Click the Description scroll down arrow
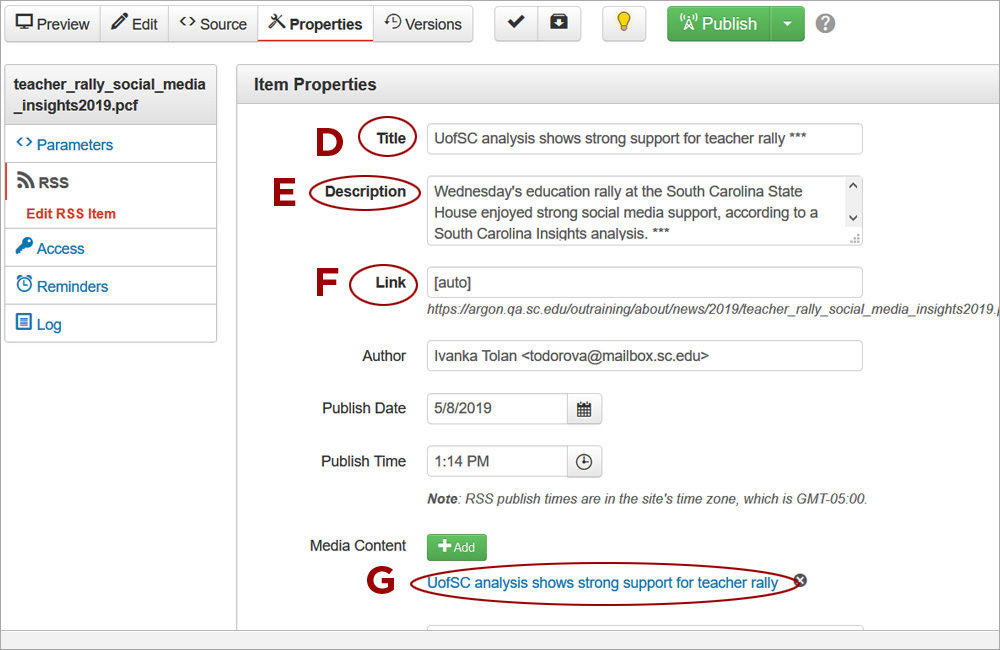This screenshot has width=1000, height=650. click(853, 218)
